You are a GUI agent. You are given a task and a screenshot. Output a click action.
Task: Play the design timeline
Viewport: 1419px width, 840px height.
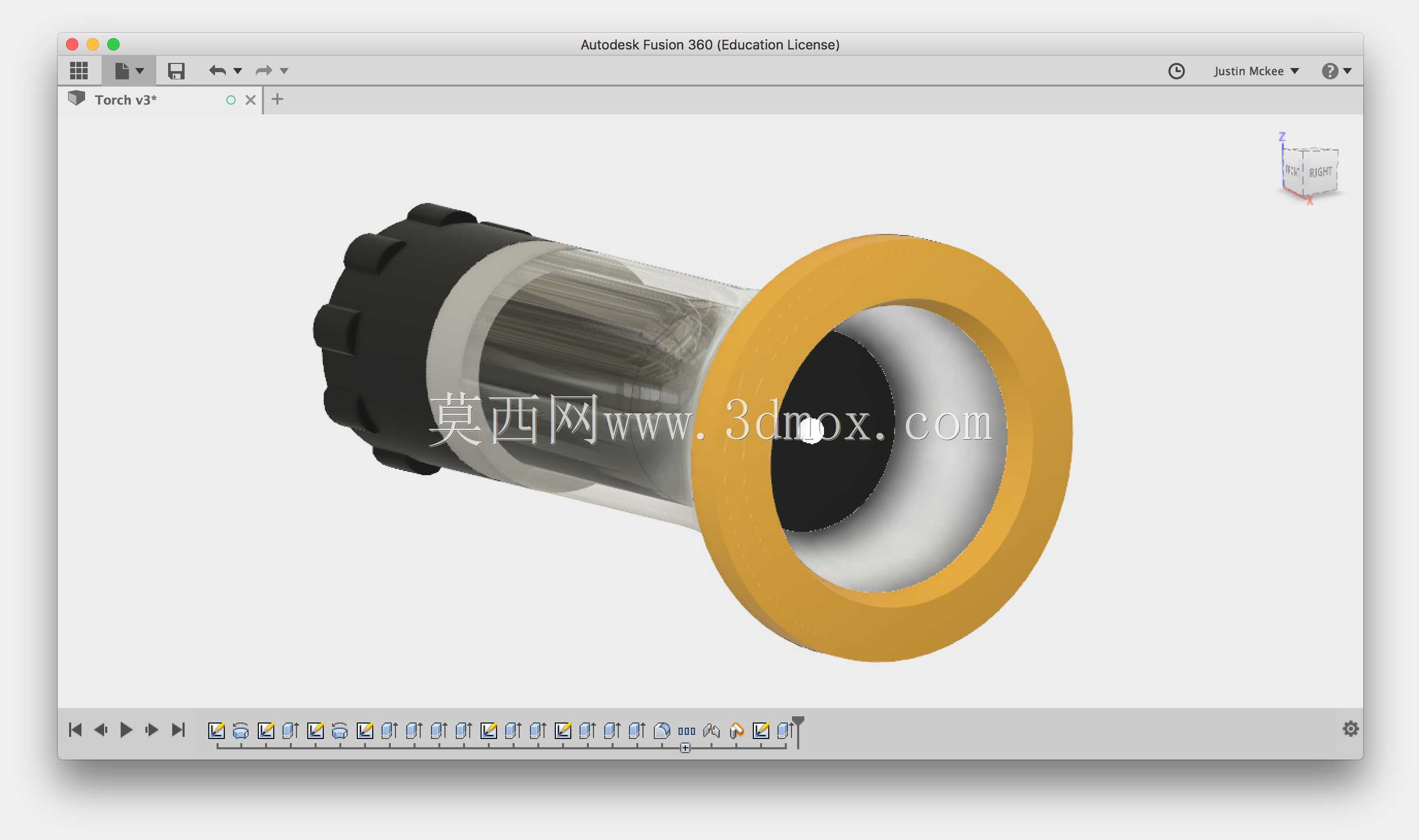pyautogui.click(x=126, y=730)
